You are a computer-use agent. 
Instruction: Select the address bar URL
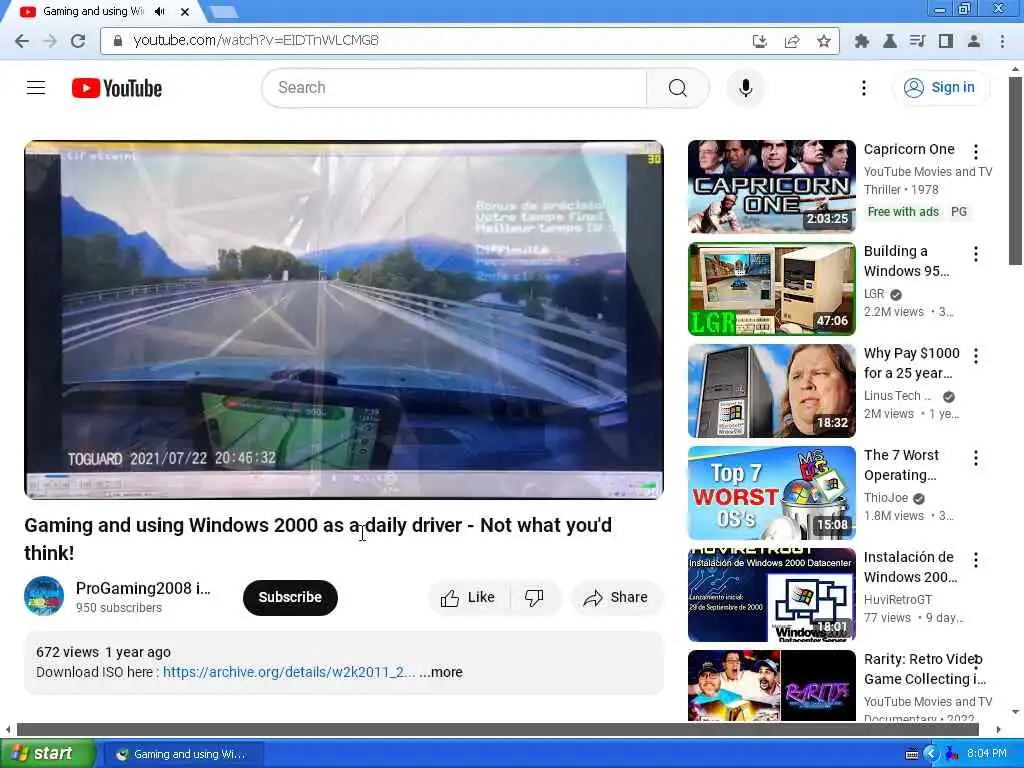click(256, 40)
